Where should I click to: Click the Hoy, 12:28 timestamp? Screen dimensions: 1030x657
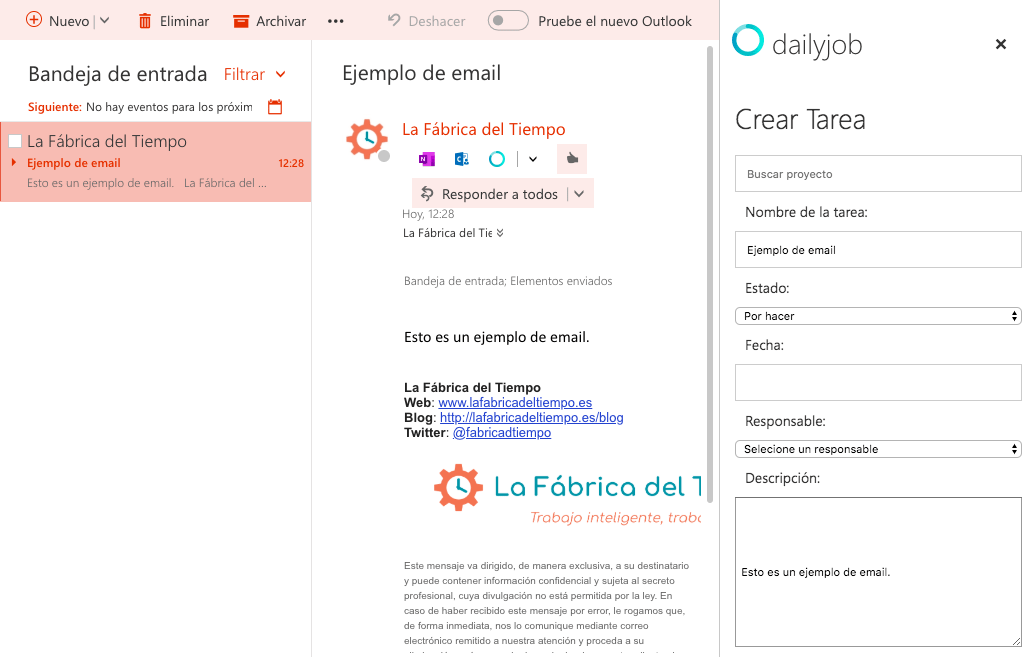point(428,214)
